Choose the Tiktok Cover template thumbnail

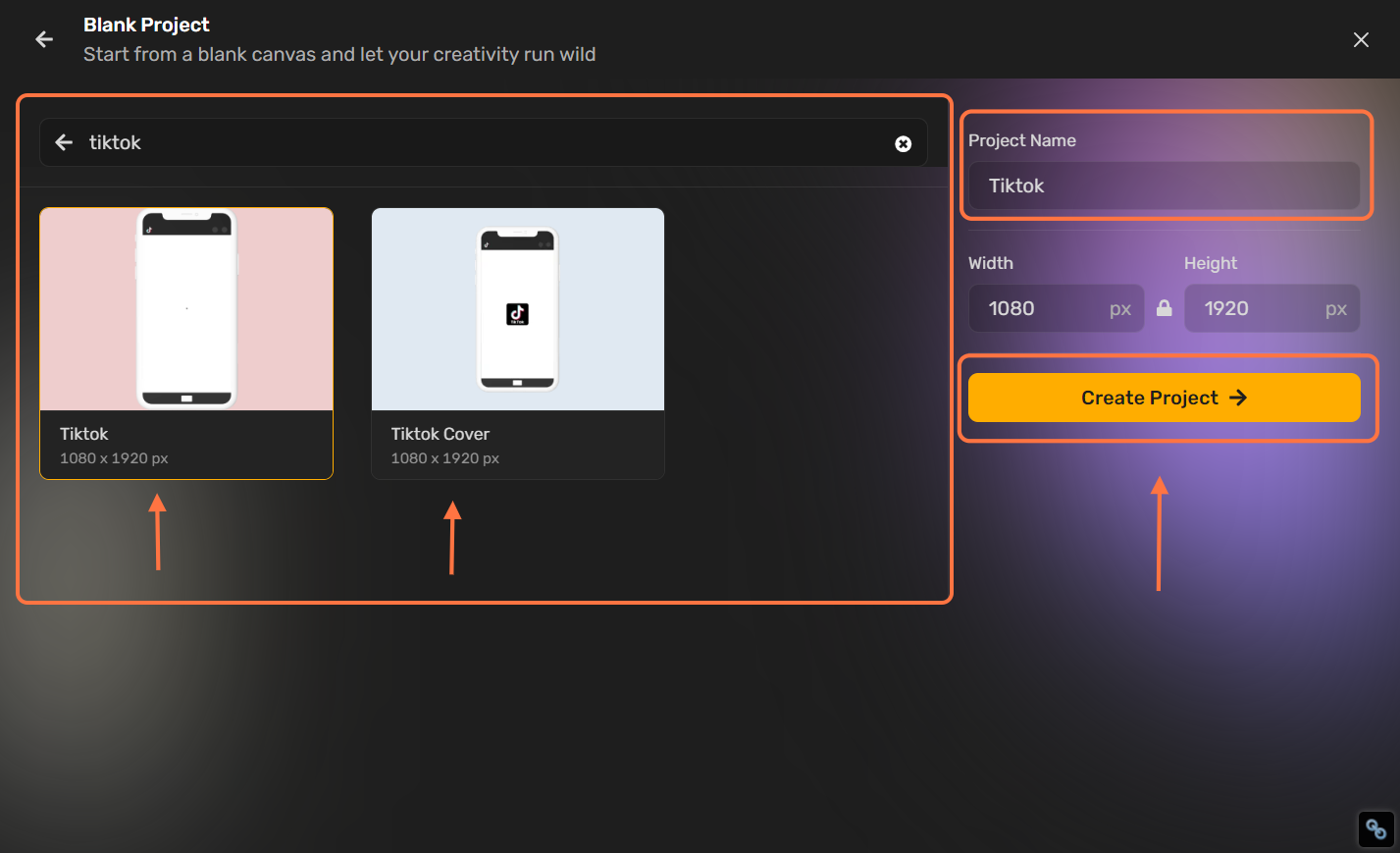(518, 309)
